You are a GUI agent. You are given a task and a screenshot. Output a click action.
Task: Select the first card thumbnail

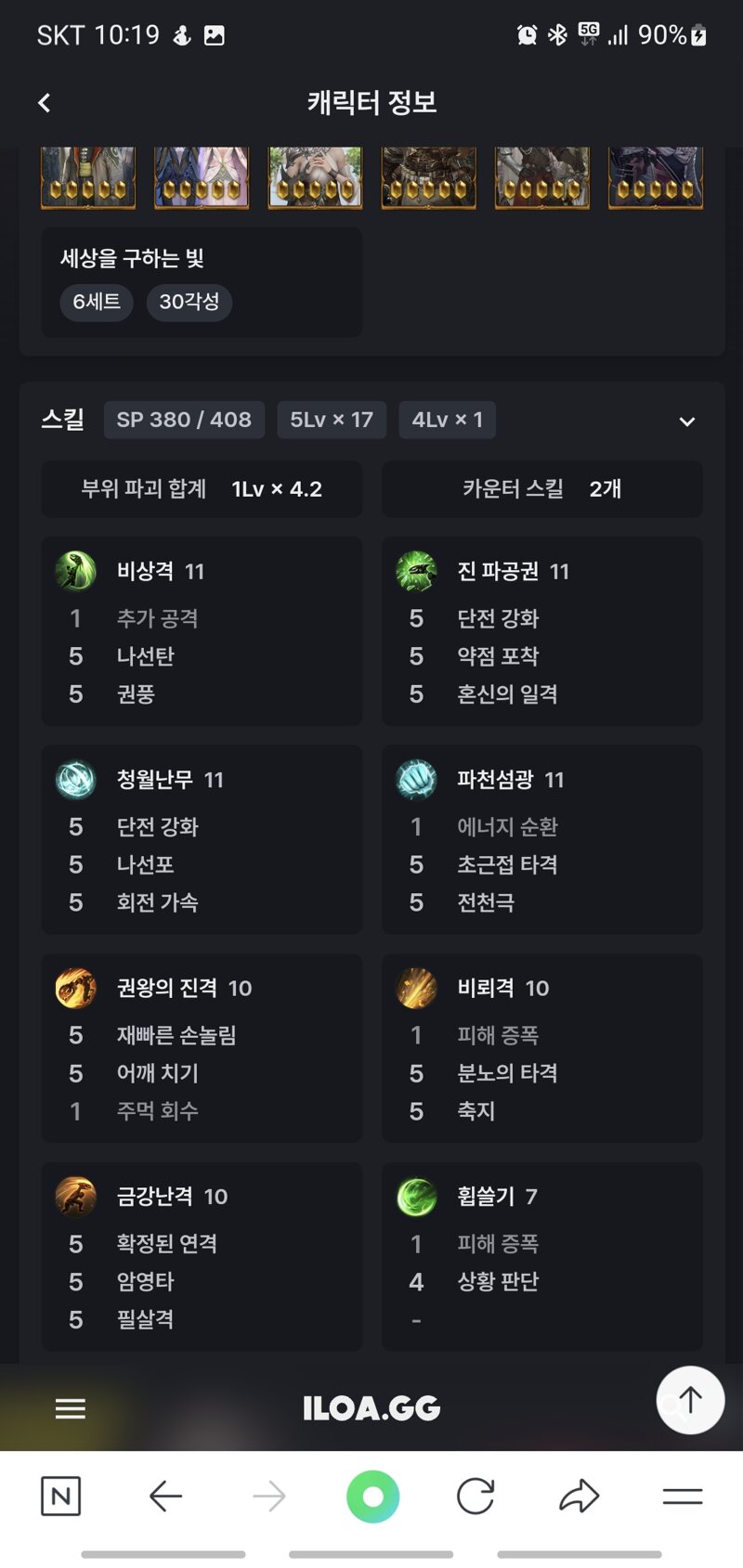point(88,177)
